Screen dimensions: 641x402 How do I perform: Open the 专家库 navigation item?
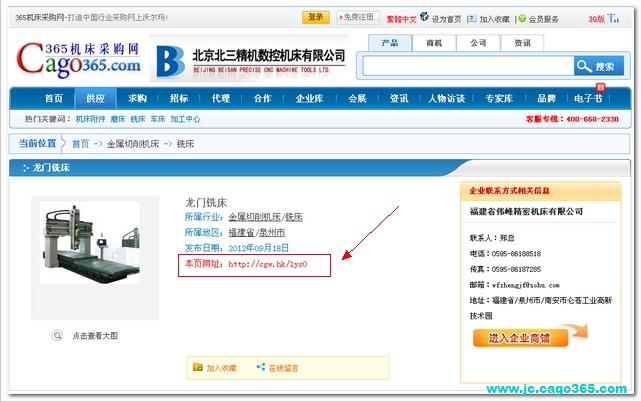499,99
